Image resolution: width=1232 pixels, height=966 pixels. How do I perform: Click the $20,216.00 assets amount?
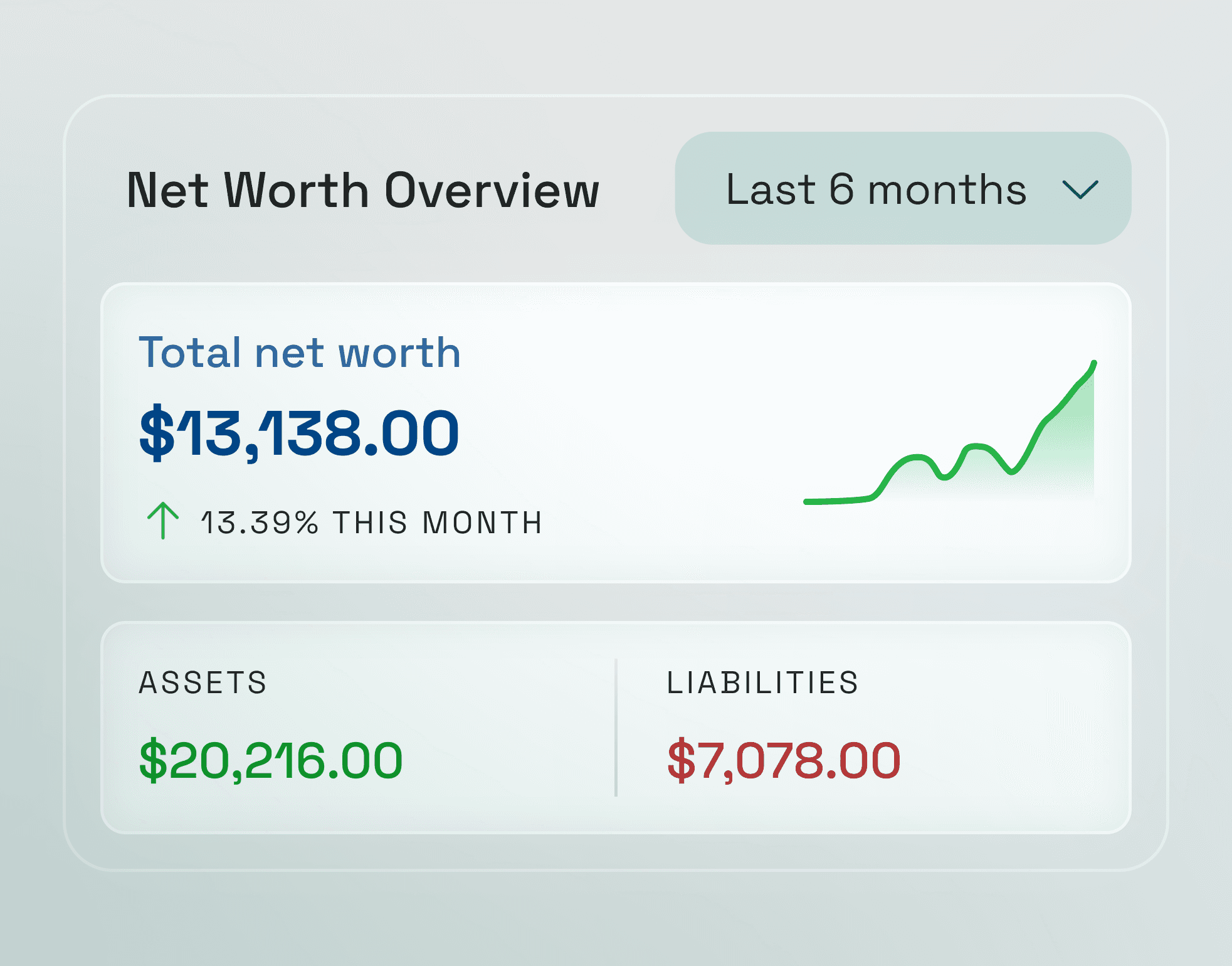271,759
